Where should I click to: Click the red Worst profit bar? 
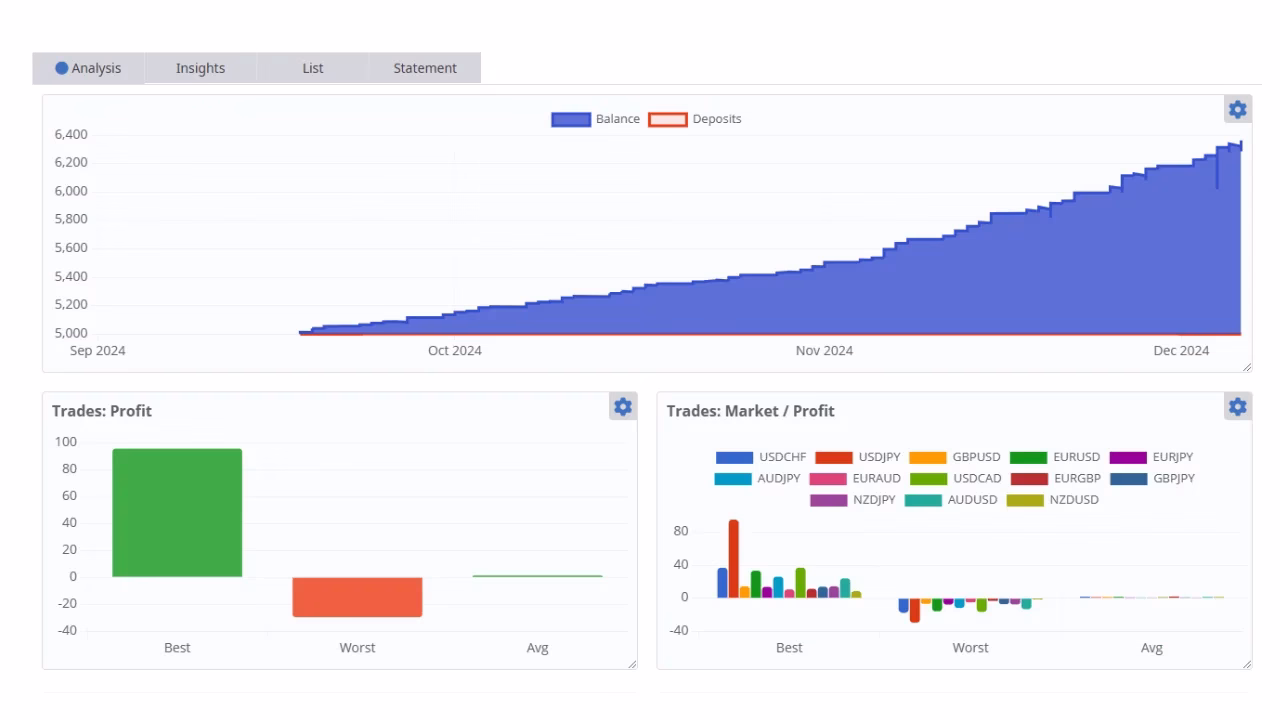pos(357,597)
